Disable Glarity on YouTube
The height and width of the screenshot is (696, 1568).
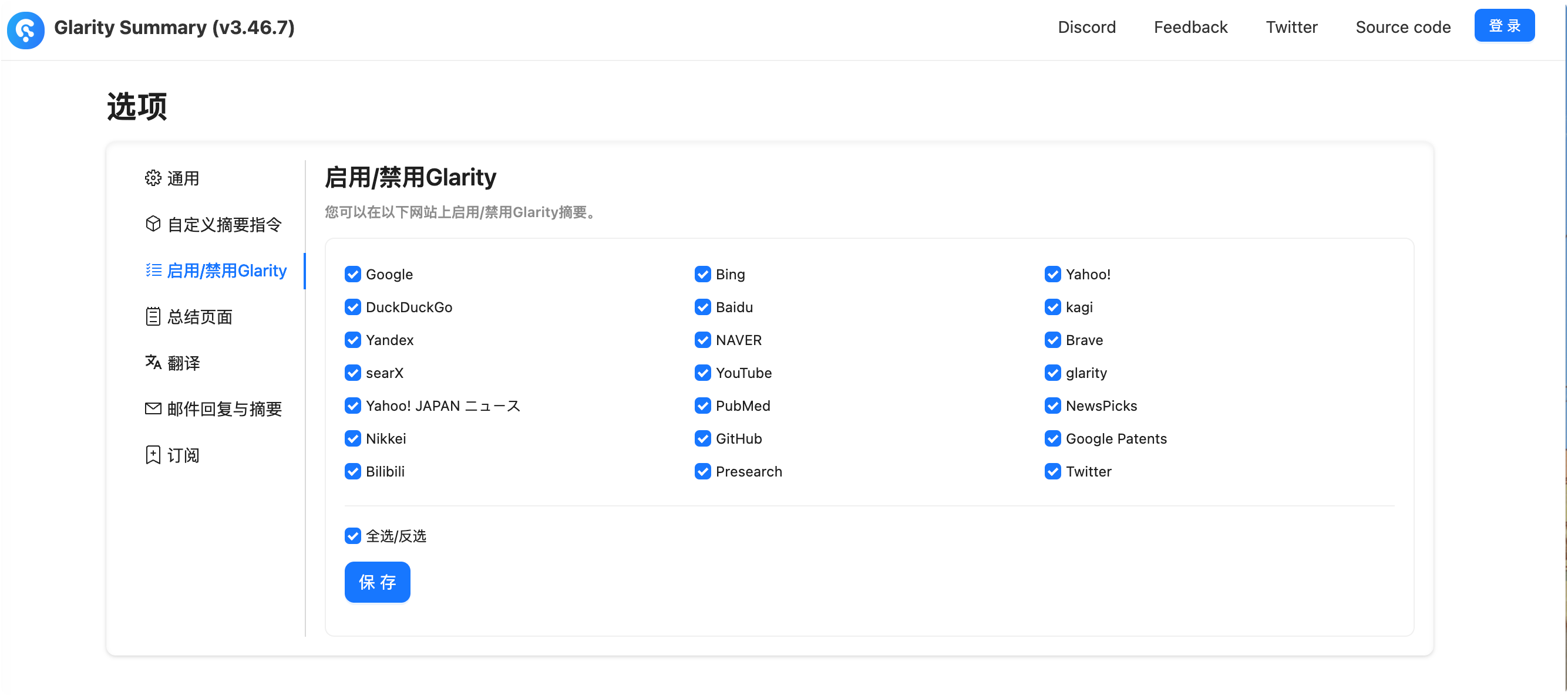(x=702, y=373)
